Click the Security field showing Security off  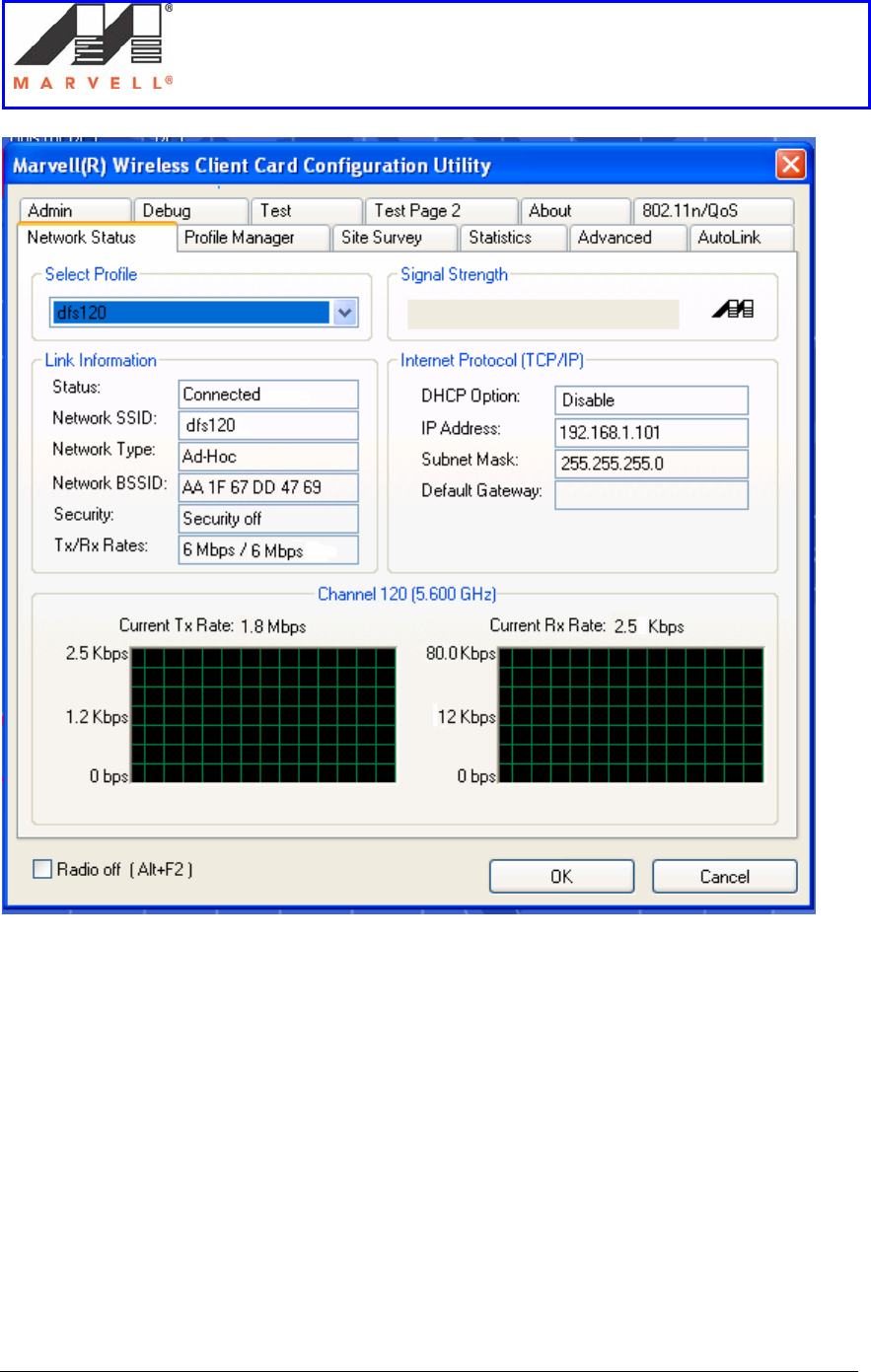point(268,519)
